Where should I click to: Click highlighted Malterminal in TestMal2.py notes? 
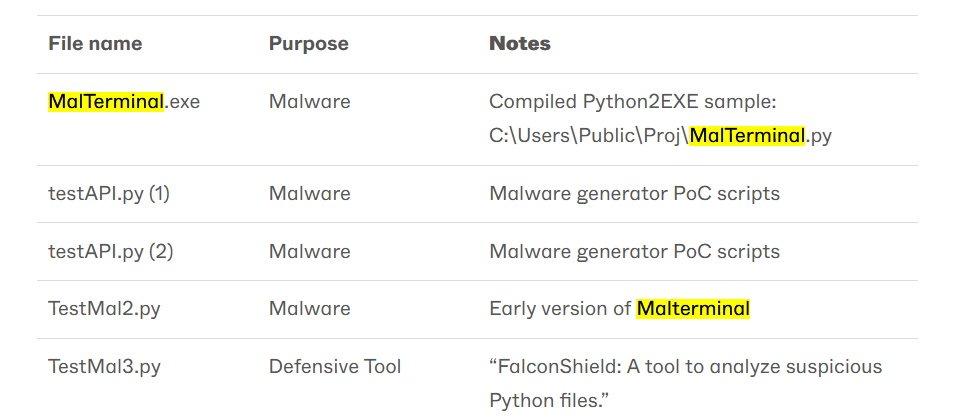tap(693, 309)
